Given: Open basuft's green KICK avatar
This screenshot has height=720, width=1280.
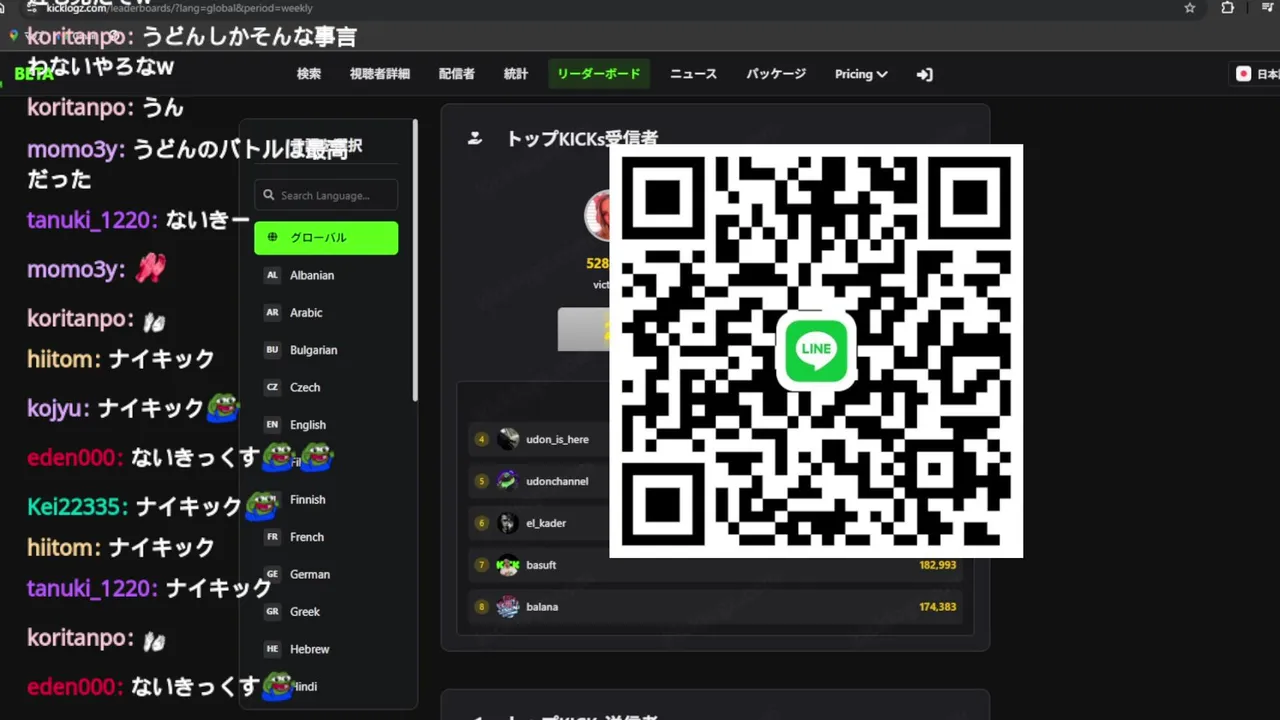Looking at the screenshot, I should click(x=508, y=565).
